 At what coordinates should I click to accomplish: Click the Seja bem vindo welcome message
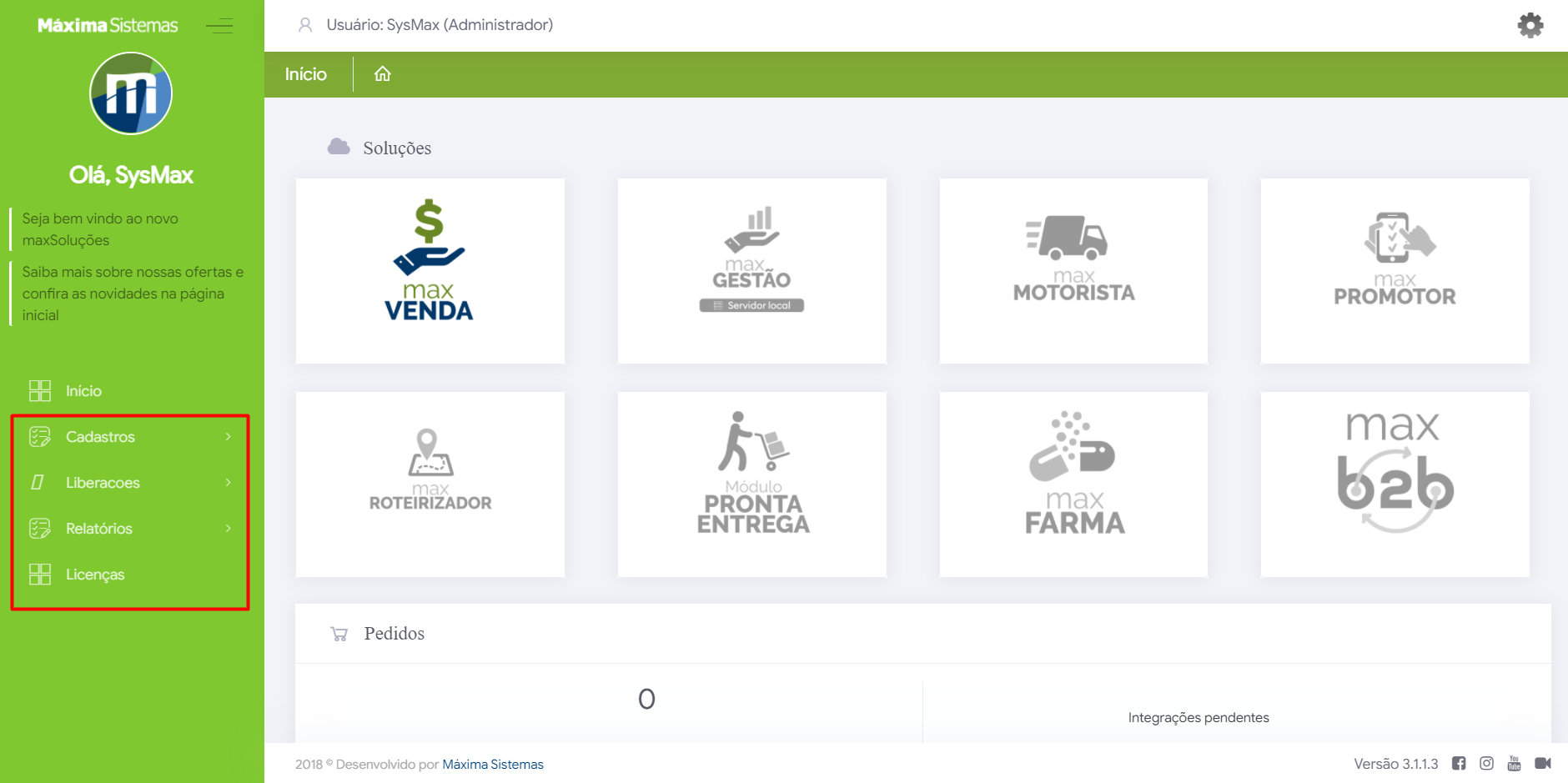click(100, 229)
